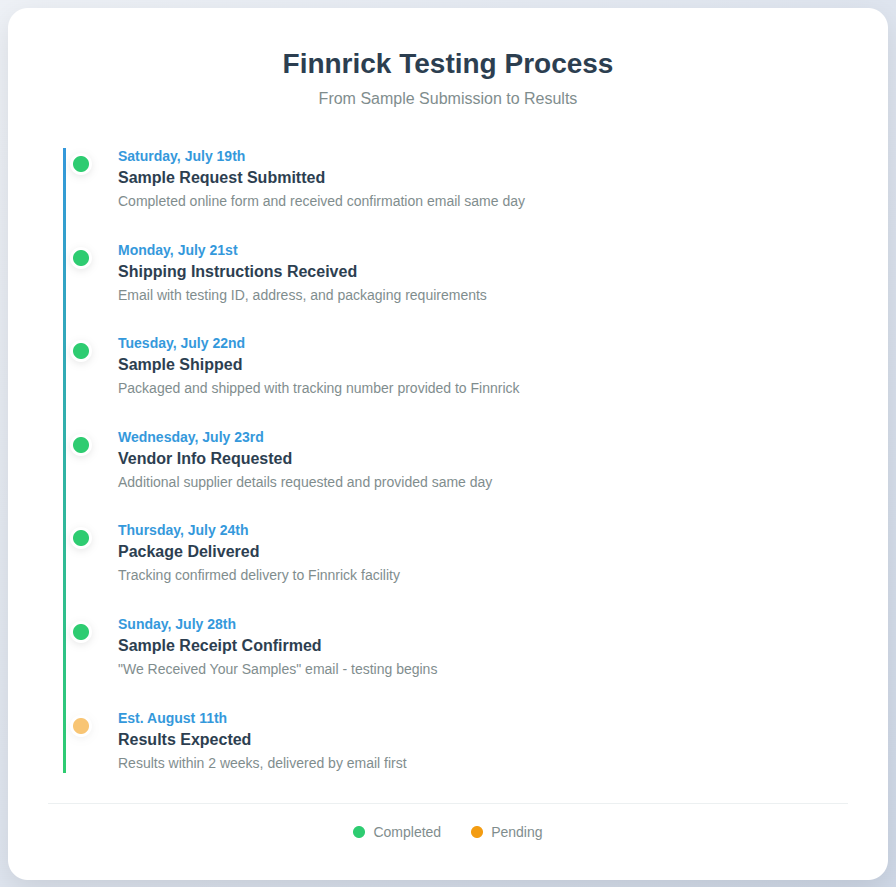
Task: Click the Sunday, July 28th date label
Action: 177,624
